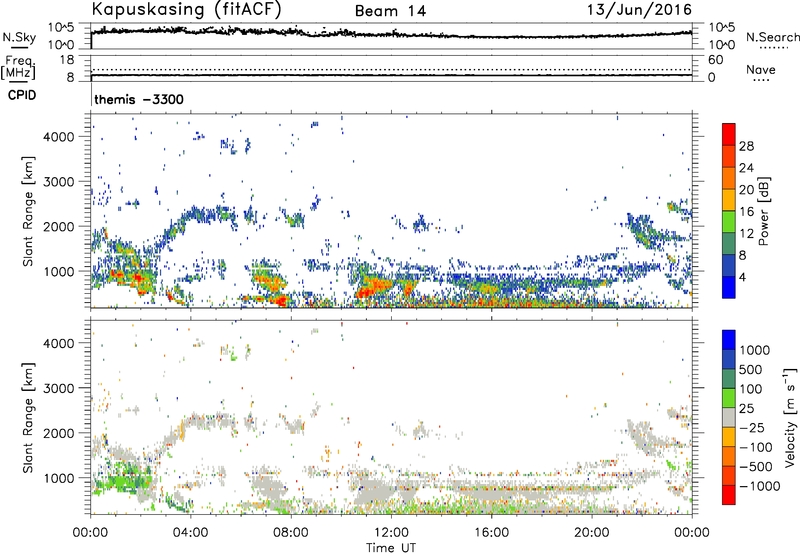Click the 'Freq. [MHz]' axis label
800x554 pixels.
(18, 67)
